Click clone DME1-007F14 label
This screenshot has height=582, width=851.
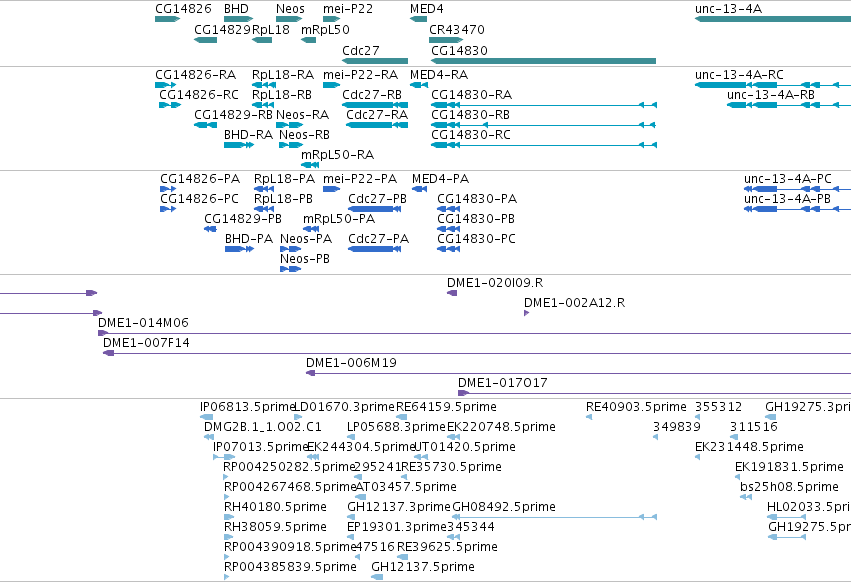coord(146,343)
